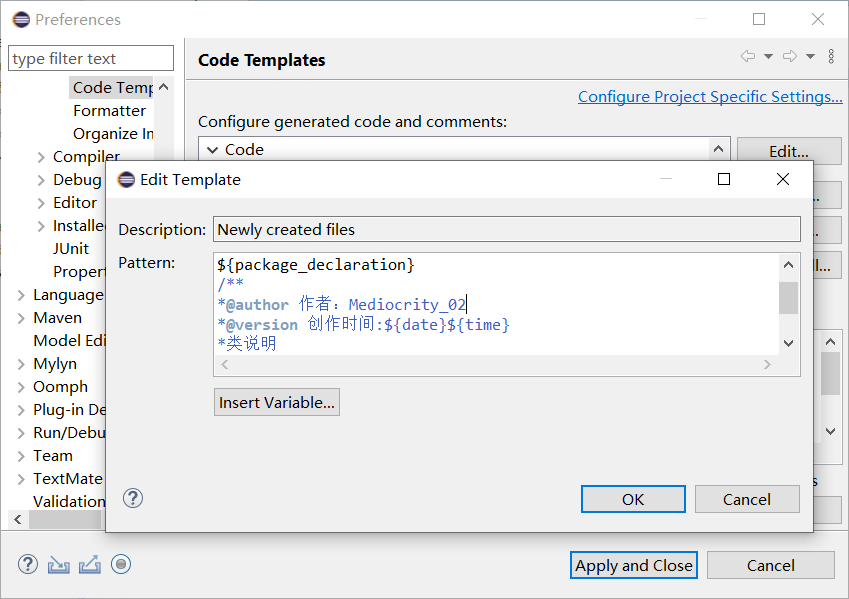The image size is (849, 599).
Task: Open the three-dot view menu icon
Action: [831, 57]
